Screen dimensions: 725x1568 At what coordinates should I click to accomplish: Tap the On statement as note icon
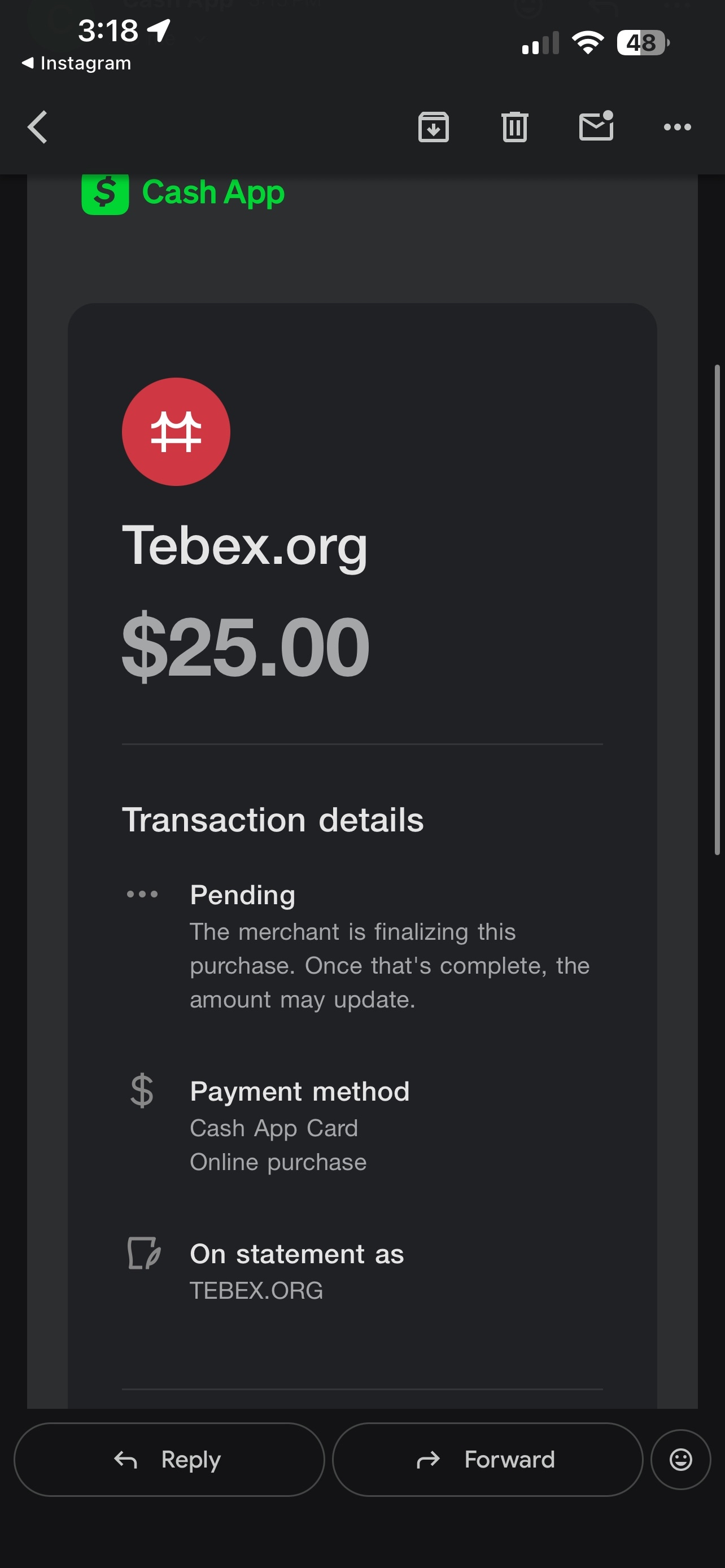143,1253
